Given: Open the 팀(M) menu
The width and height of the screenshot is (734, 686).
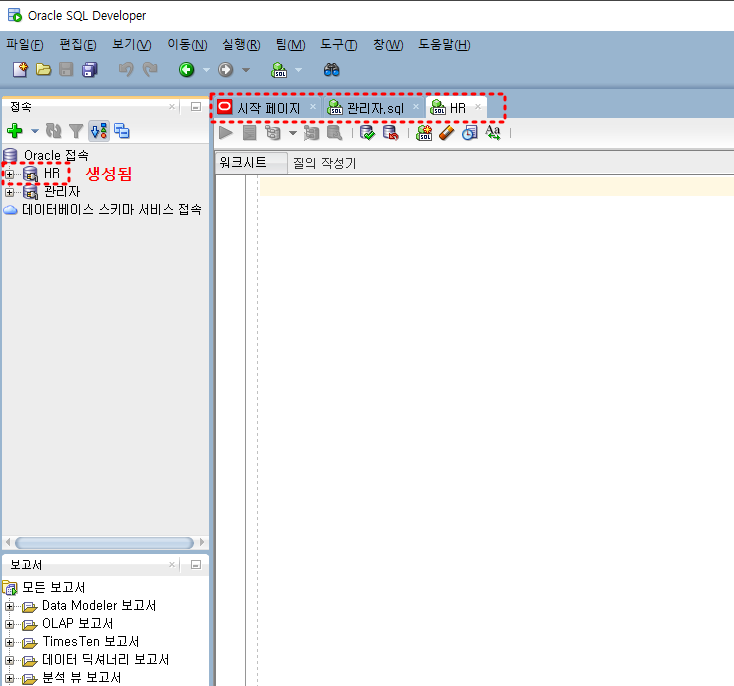Looking at the screenshot, I should (290, 44).
